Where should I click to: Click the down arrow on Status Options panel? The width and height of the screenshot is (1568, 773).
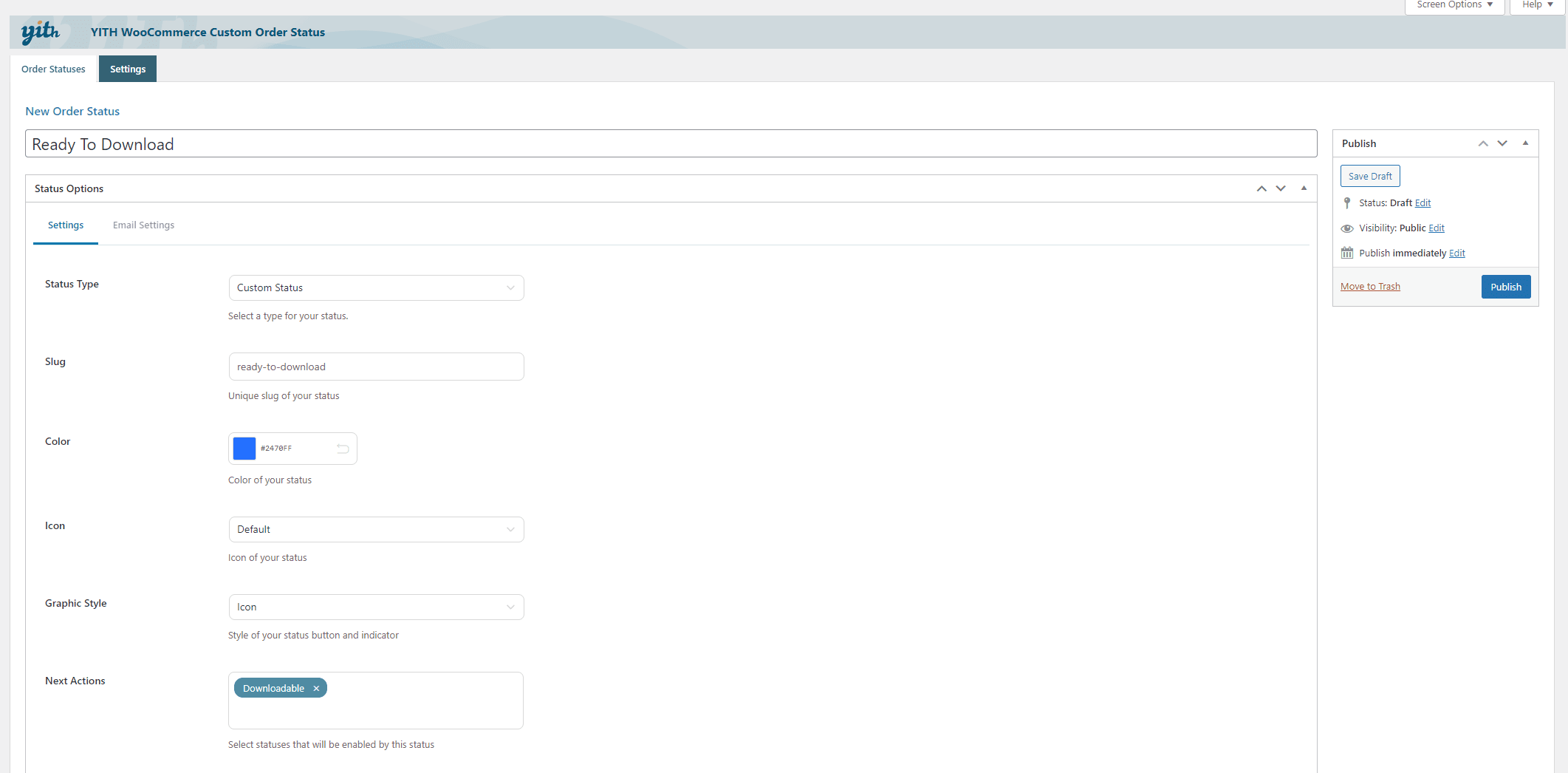(1281, 188)
